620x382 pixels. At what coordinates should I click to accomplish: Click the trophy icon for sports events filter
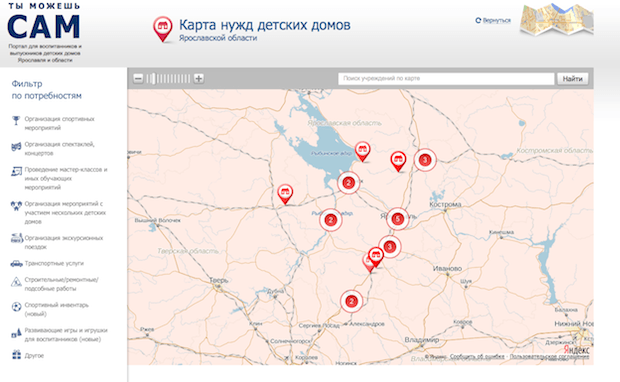click(x=16, y=120)
